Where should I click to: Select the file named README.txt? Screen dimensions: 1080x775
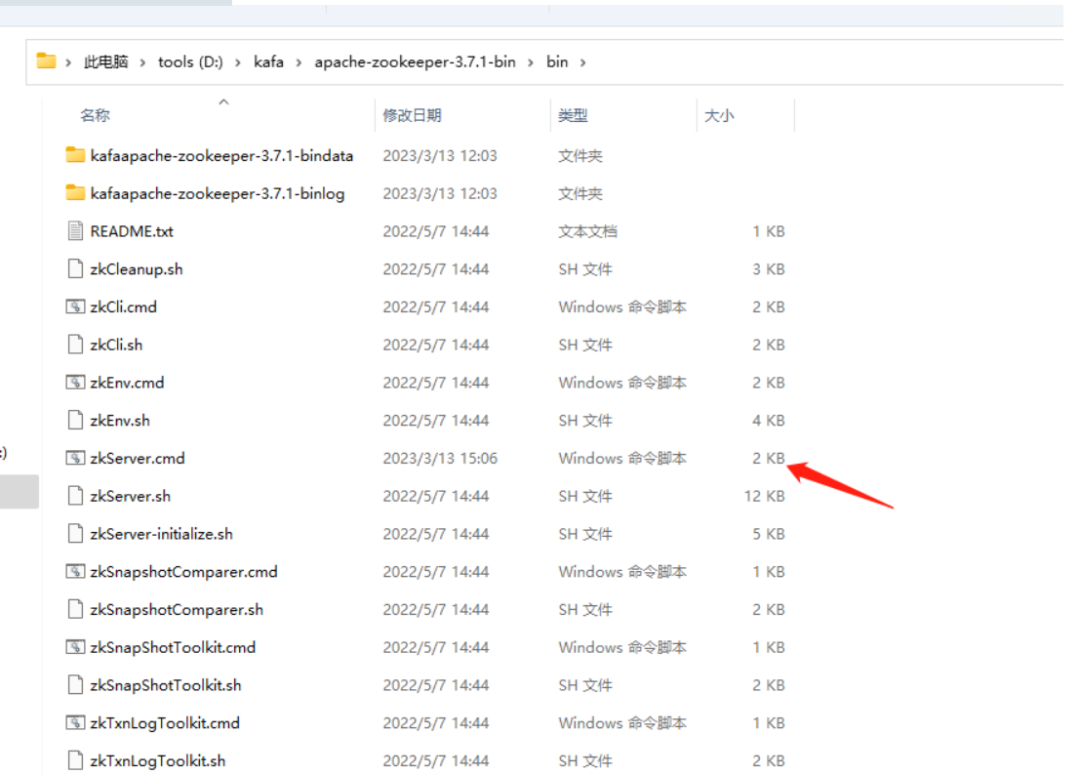[x=132, y=231]
